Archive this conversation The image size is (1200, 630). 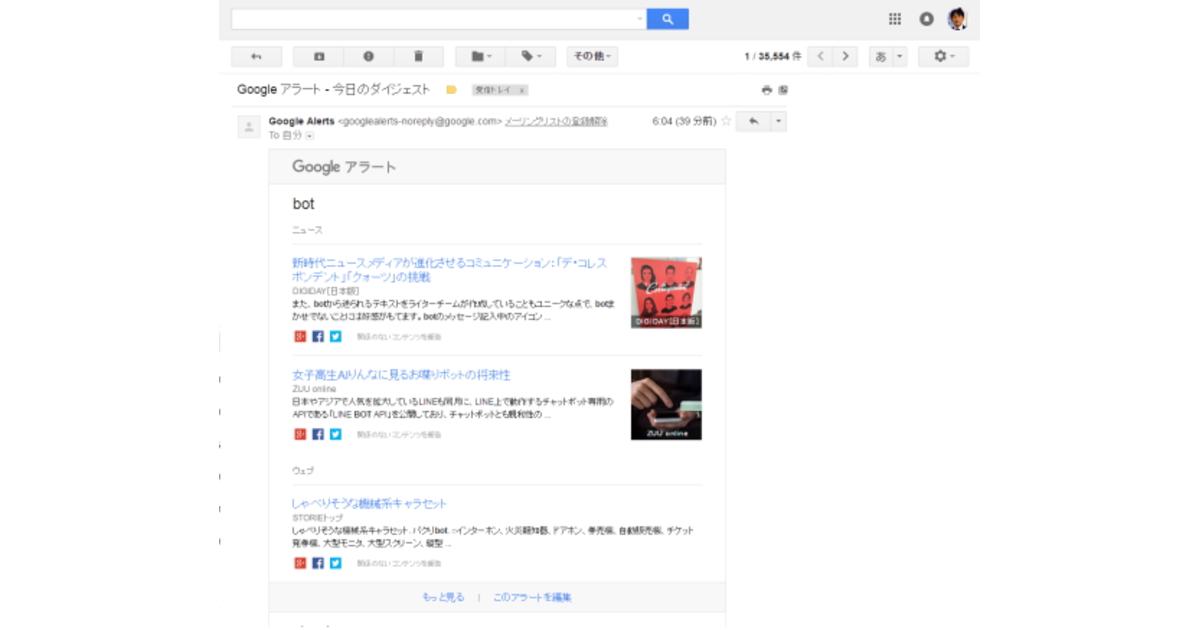(x=319, y=57)
